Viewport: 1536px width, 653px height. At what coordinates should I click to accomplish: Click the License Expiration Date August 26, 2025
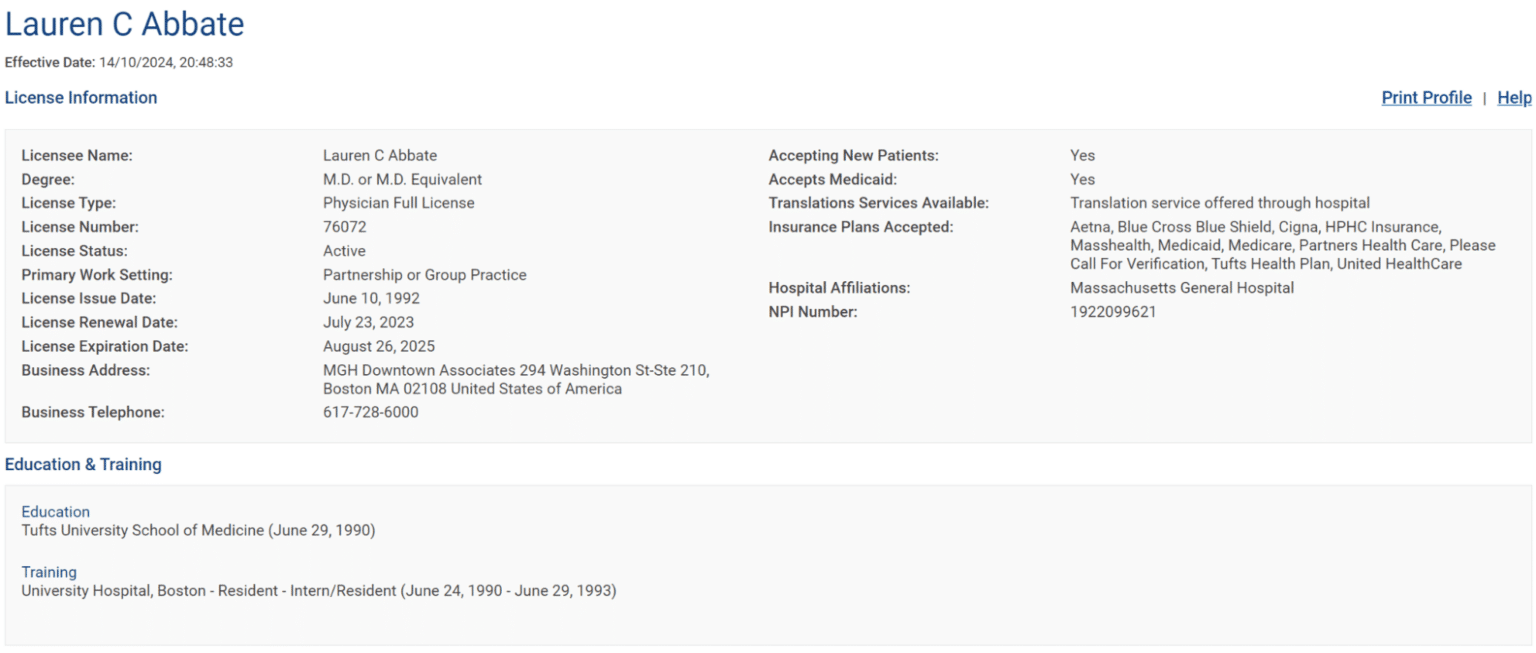click(383, 346)
